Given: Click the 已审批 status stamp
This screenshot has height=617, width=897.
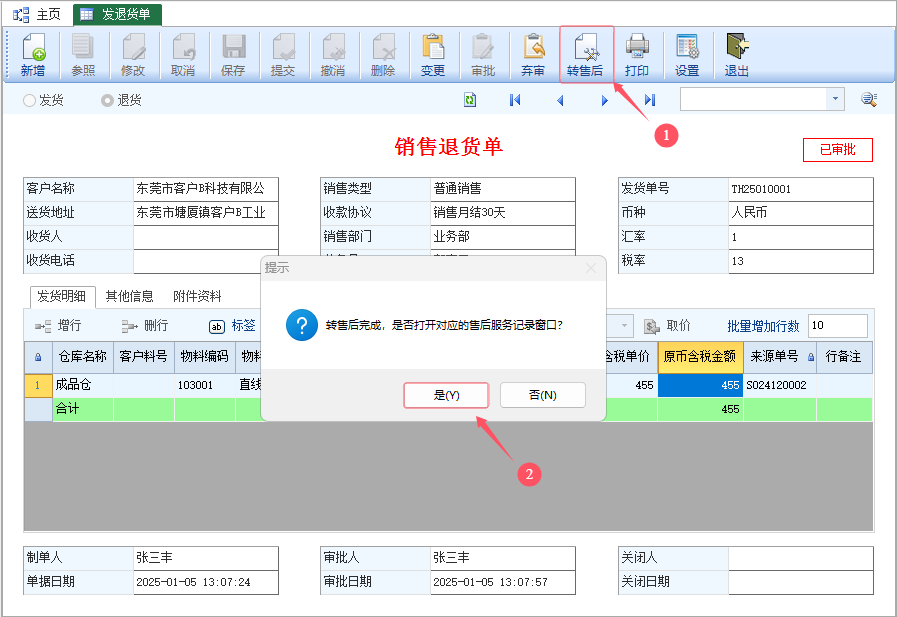Looking at the screenshot, I should tap(838, 150).
